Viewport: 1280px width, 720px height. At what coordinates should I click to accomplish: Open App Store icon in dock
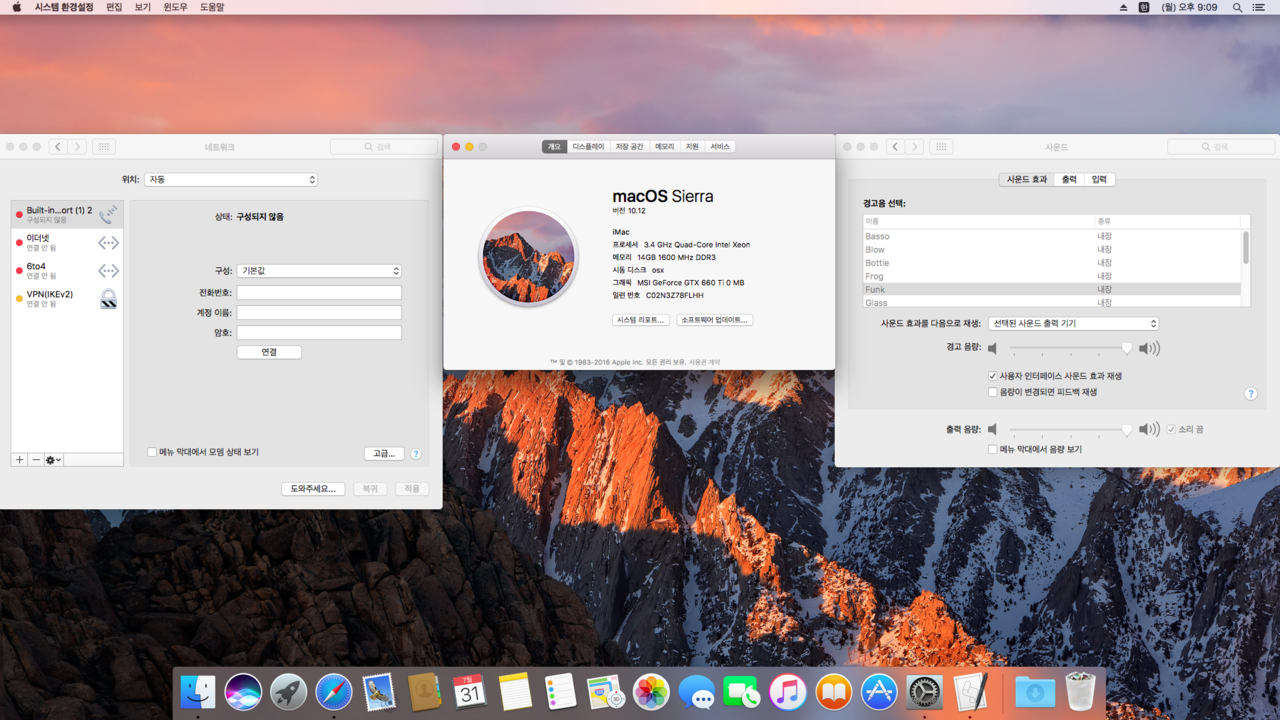point(878,692)
